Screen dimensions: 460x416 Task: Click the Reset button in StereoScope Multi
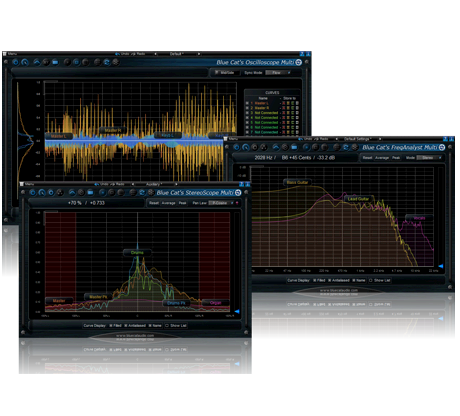[x=154, y=203]
